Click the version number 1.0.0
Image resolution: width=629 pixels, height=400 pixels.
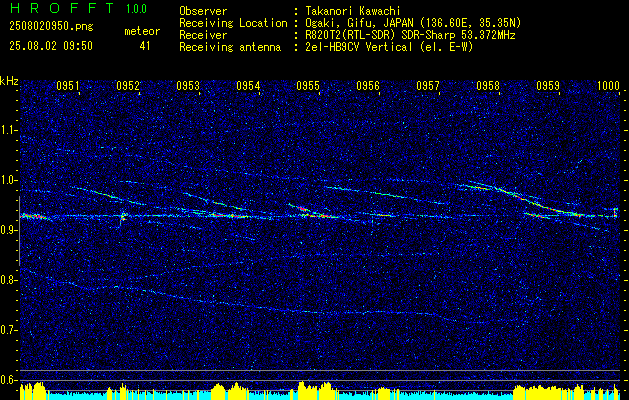136,8
